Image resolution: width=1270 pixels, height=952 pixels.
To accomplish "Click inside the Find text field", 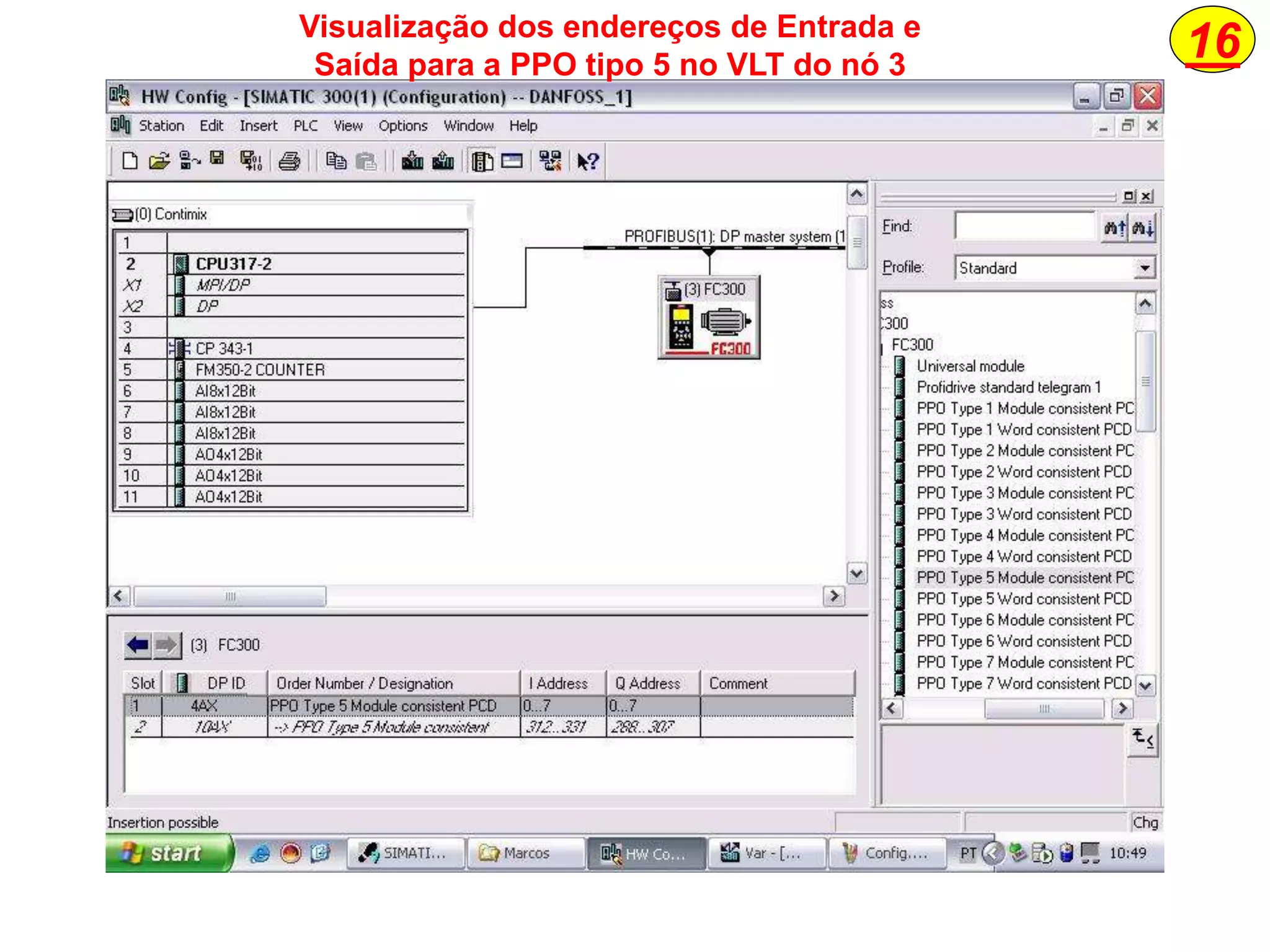I will [1026, 227].
